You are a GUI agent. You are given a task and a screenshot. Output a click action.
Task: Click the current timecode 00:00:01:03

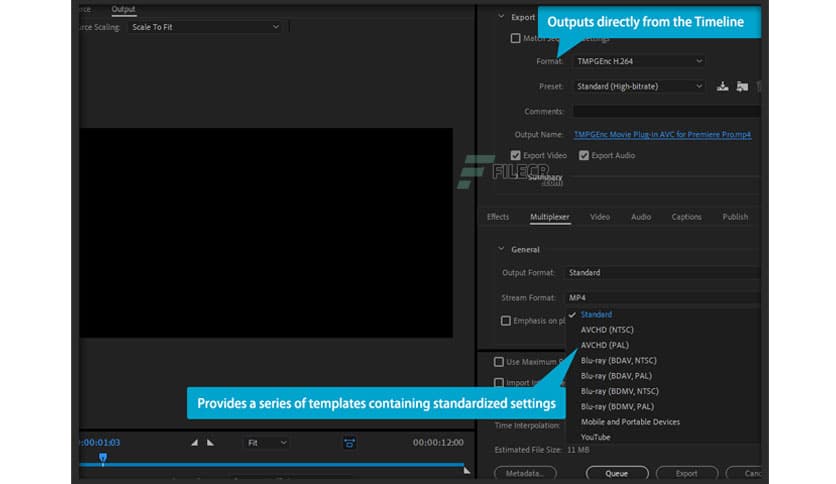tap(100, 442)
